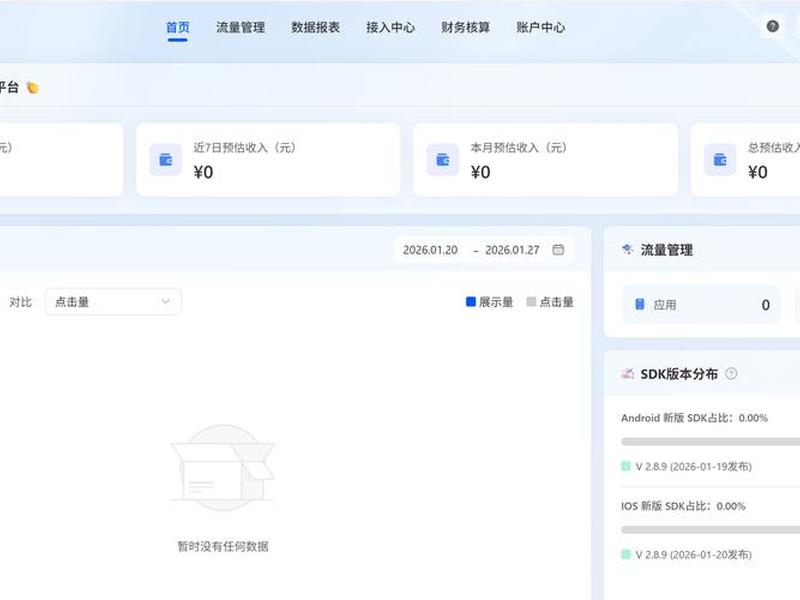Click the 应用 app icon
This screenshot has height=600, width=800.
tap(639, 304)
